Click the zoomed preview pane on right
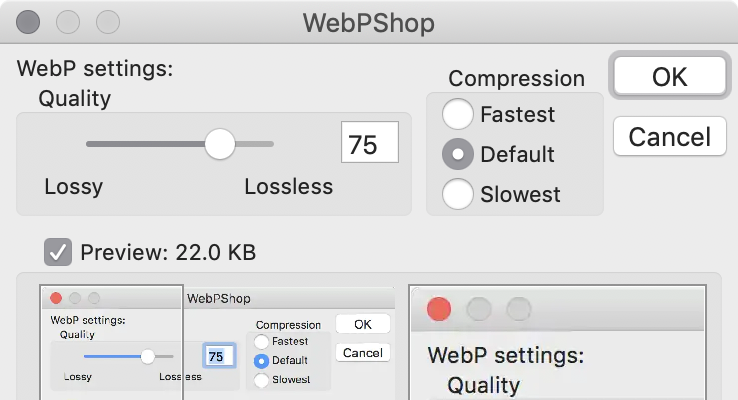Image resolution: width=738 pixels, height=400 pixels. 558,343
